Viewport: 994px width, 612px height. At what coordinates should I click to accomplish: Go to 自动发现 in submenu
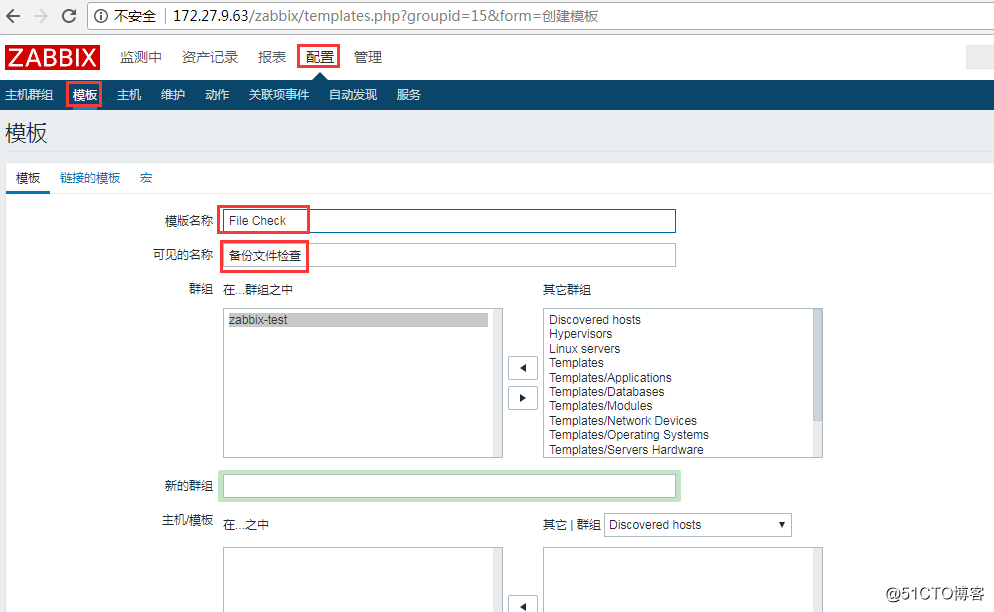click(353, 94)
